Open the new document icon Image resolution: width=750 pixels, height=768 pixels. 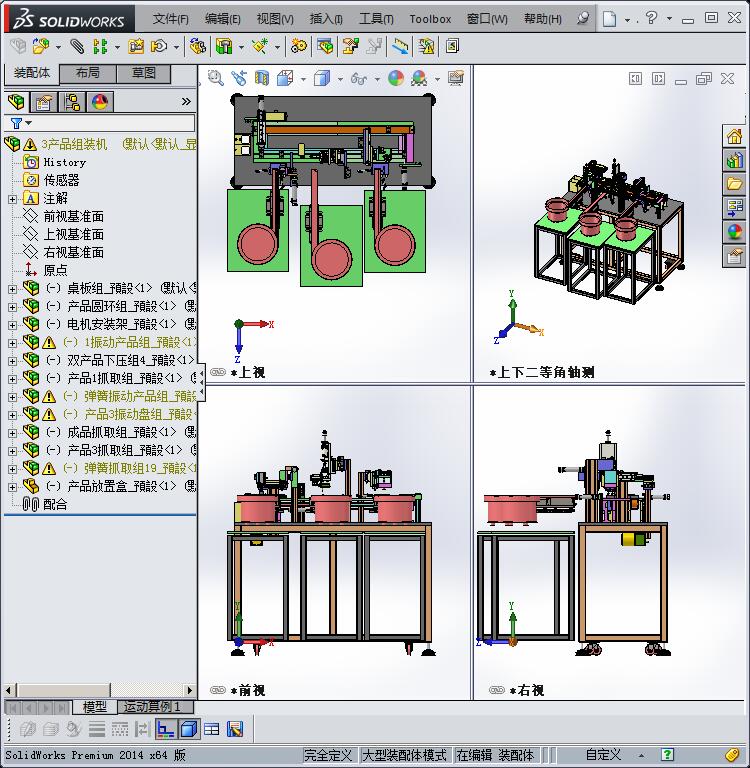pyautogui.click(x=609, y=19)
